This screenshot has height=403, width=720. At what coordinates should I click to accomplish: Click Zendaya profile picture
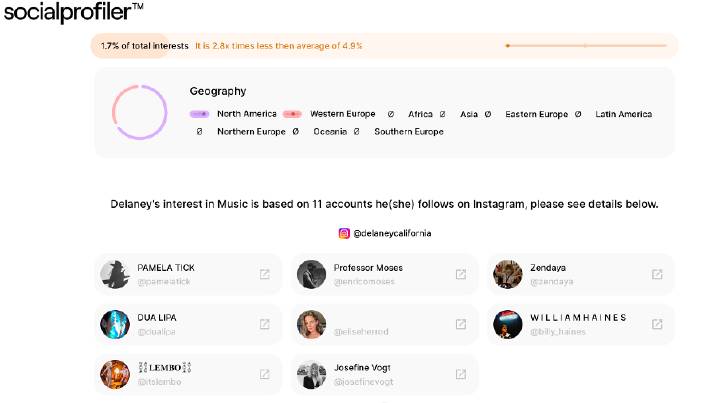[x=507, y=274]
